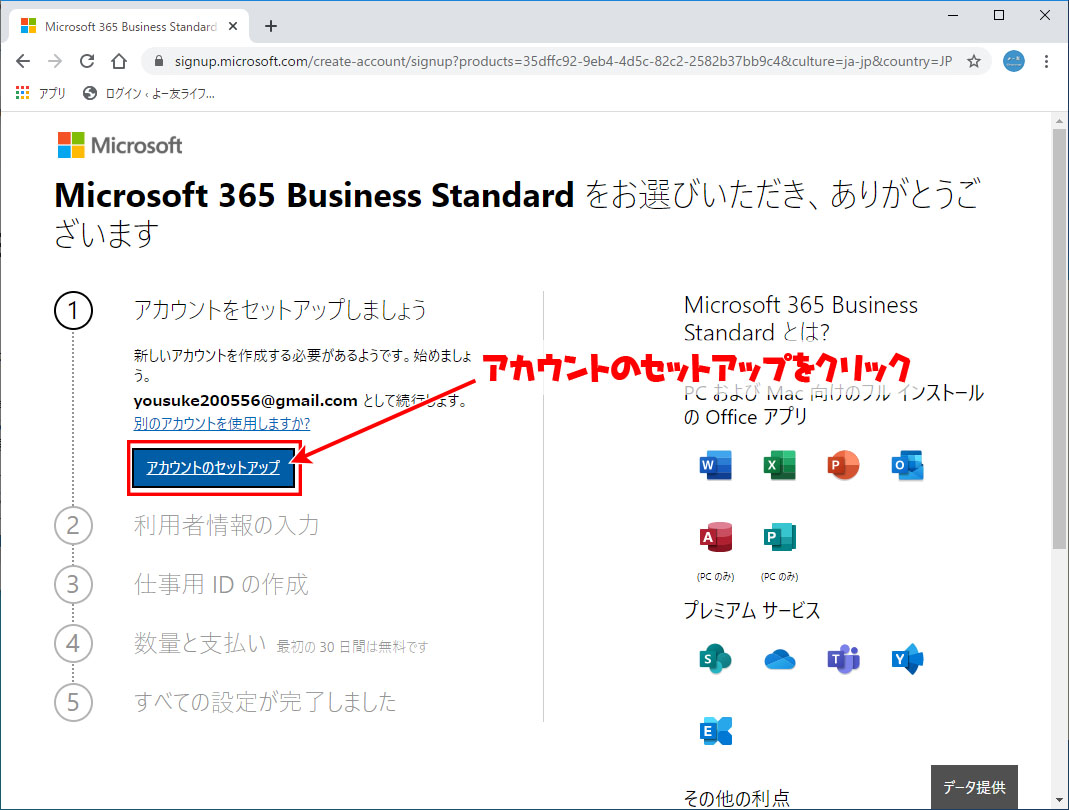Click the site lock icon
1069x810 pixels.
[x=159, y=61]
